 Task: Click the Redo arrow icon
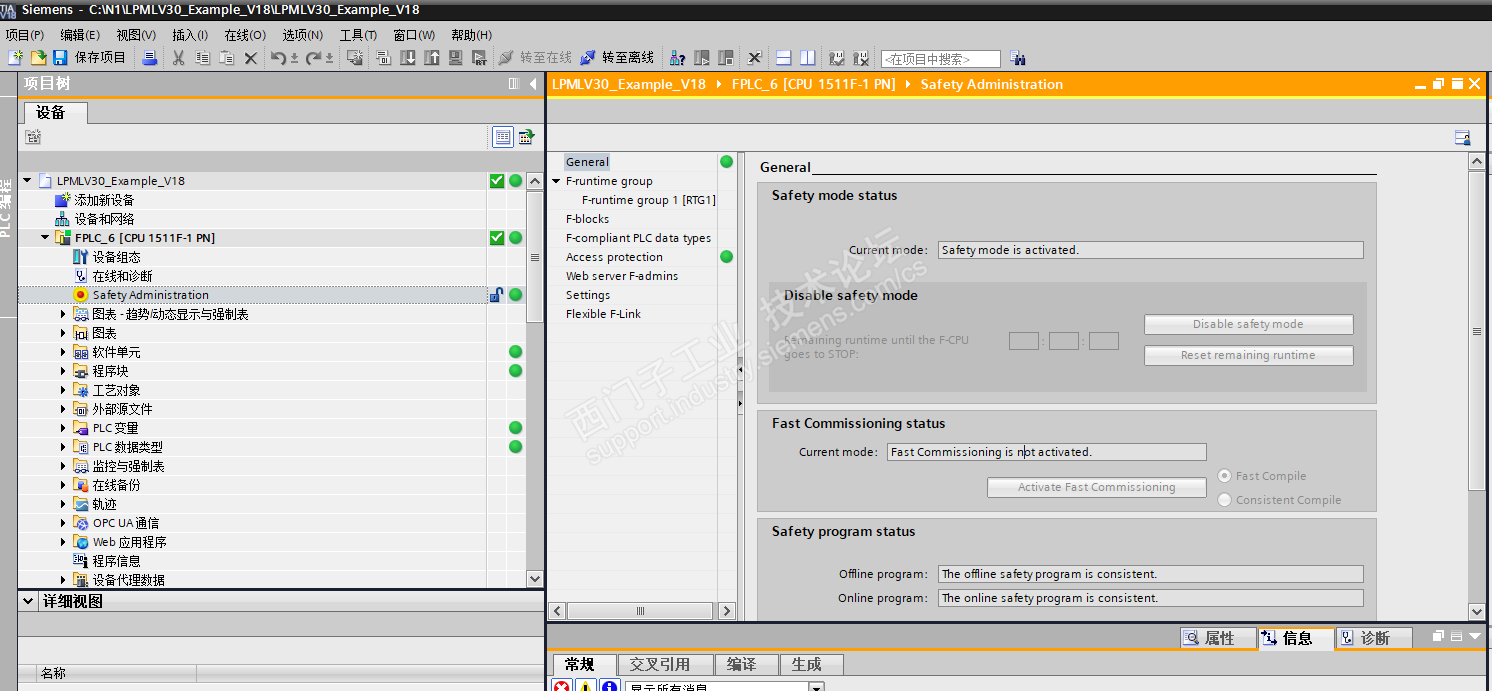click(x=314, y=58)
